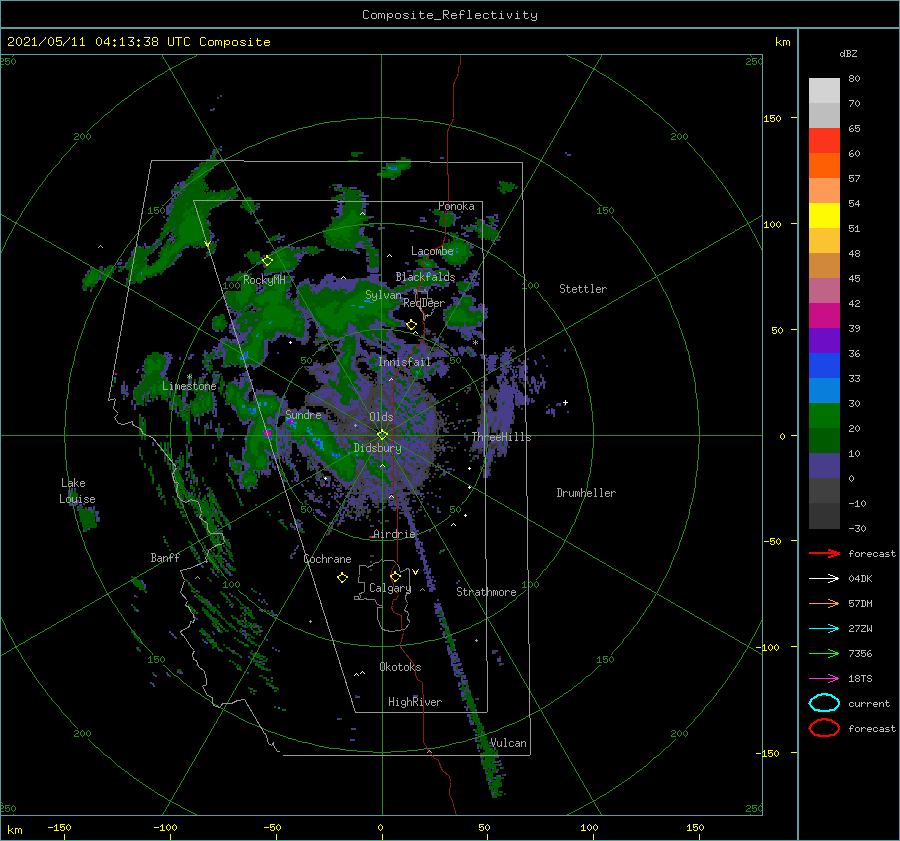900x841 pixels.
Task: Pick the cyan 27ZW arrow icon
Action: (x=824, y=629)
